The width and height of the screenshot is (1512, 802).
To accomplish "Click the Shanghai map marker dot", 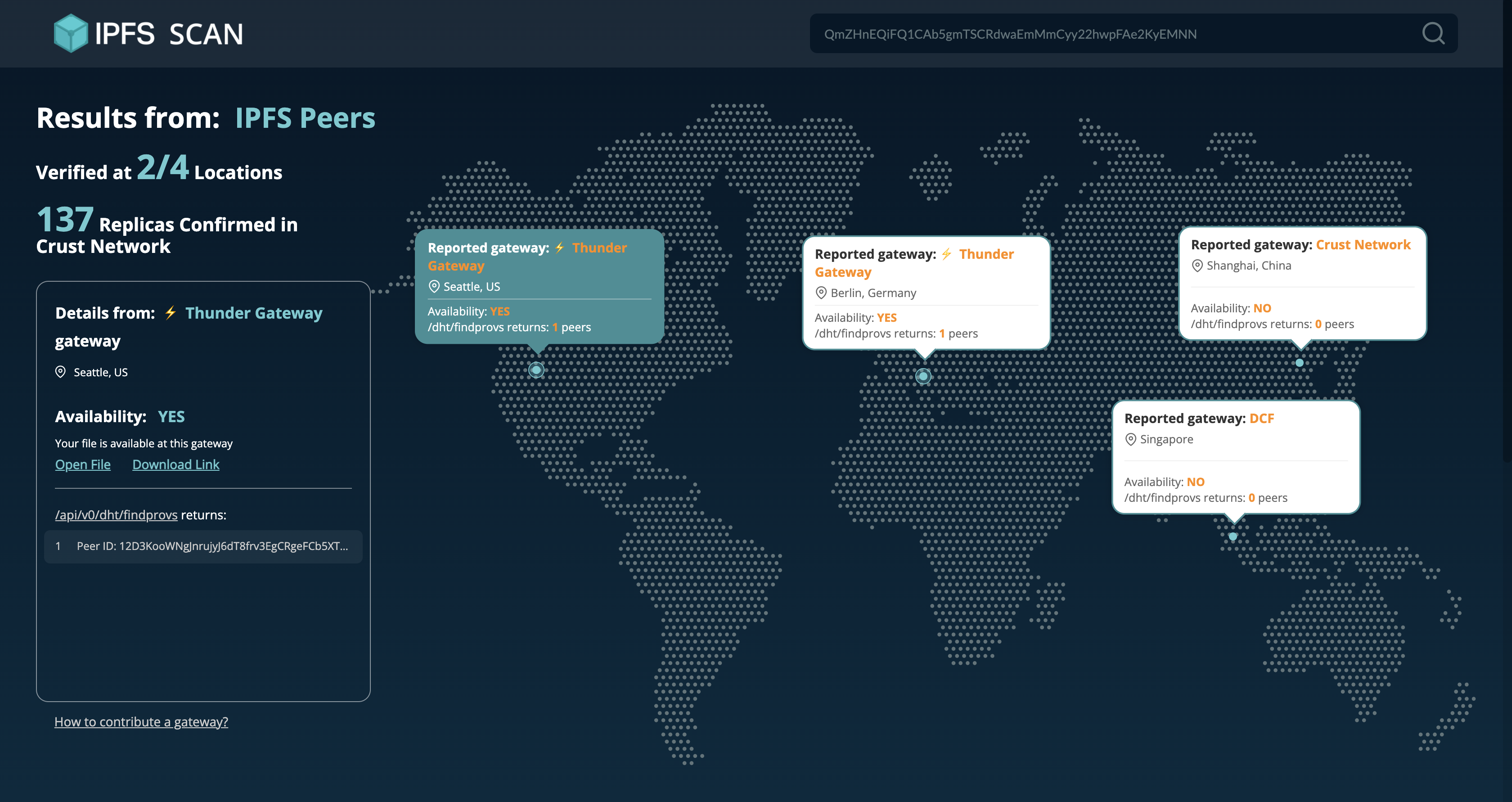I will tap(1300, 363).
